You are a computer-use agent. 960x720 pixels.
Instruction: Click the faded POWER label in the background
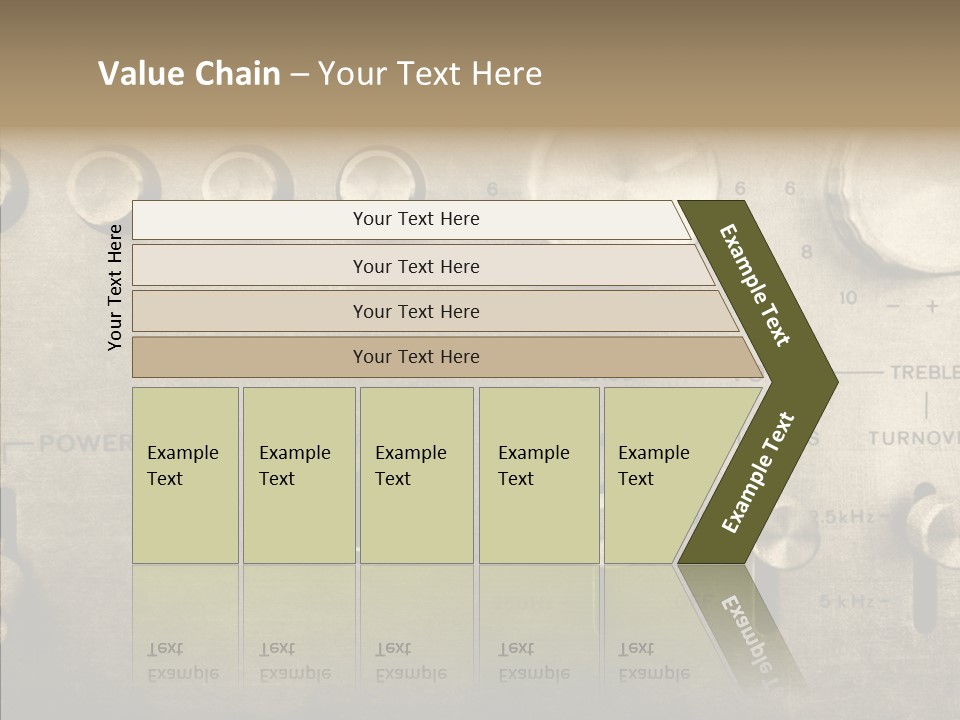click(85, 443)
